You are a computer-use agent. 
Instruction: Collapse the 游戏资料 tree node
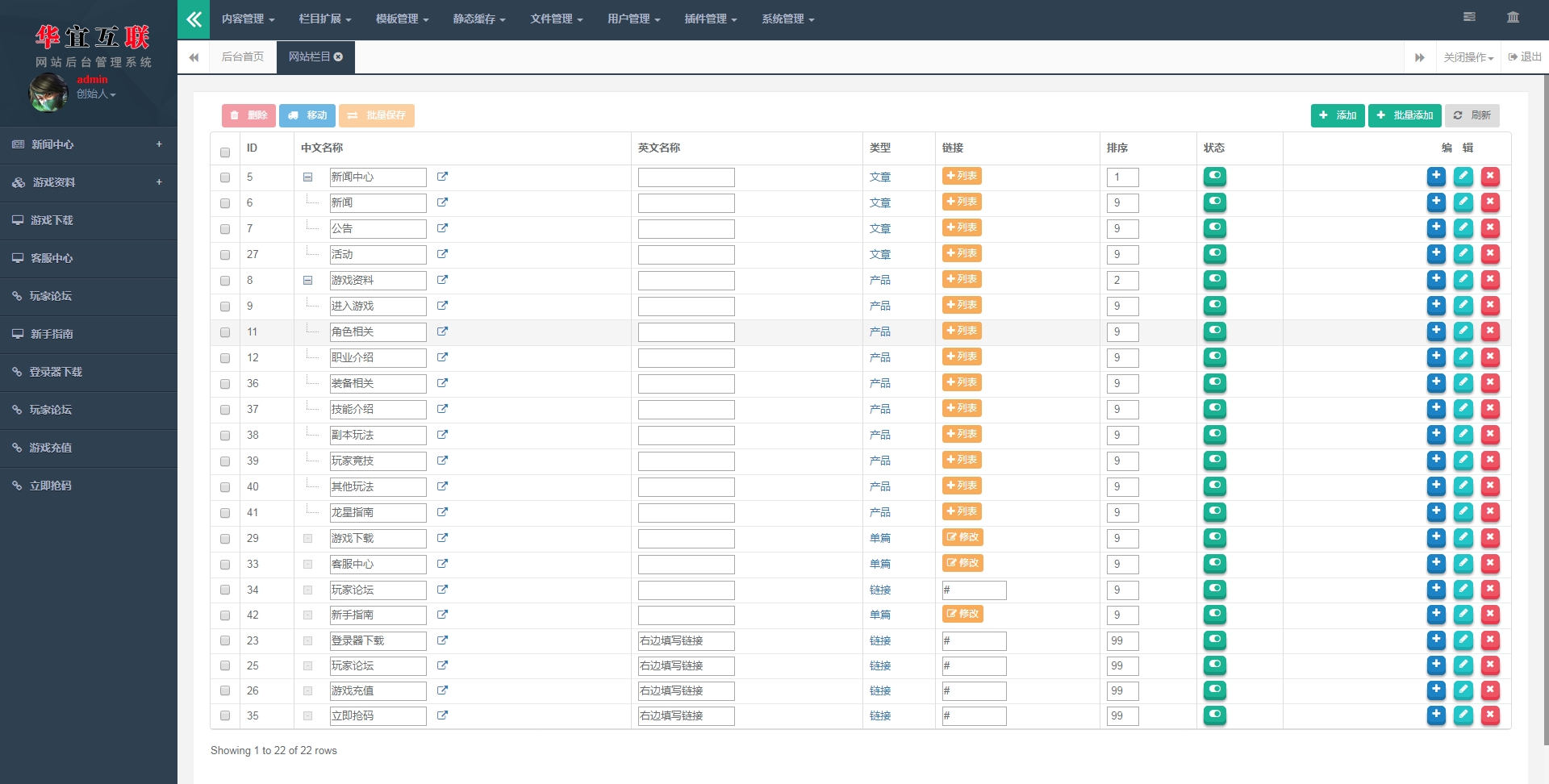(x=307, y=281)
